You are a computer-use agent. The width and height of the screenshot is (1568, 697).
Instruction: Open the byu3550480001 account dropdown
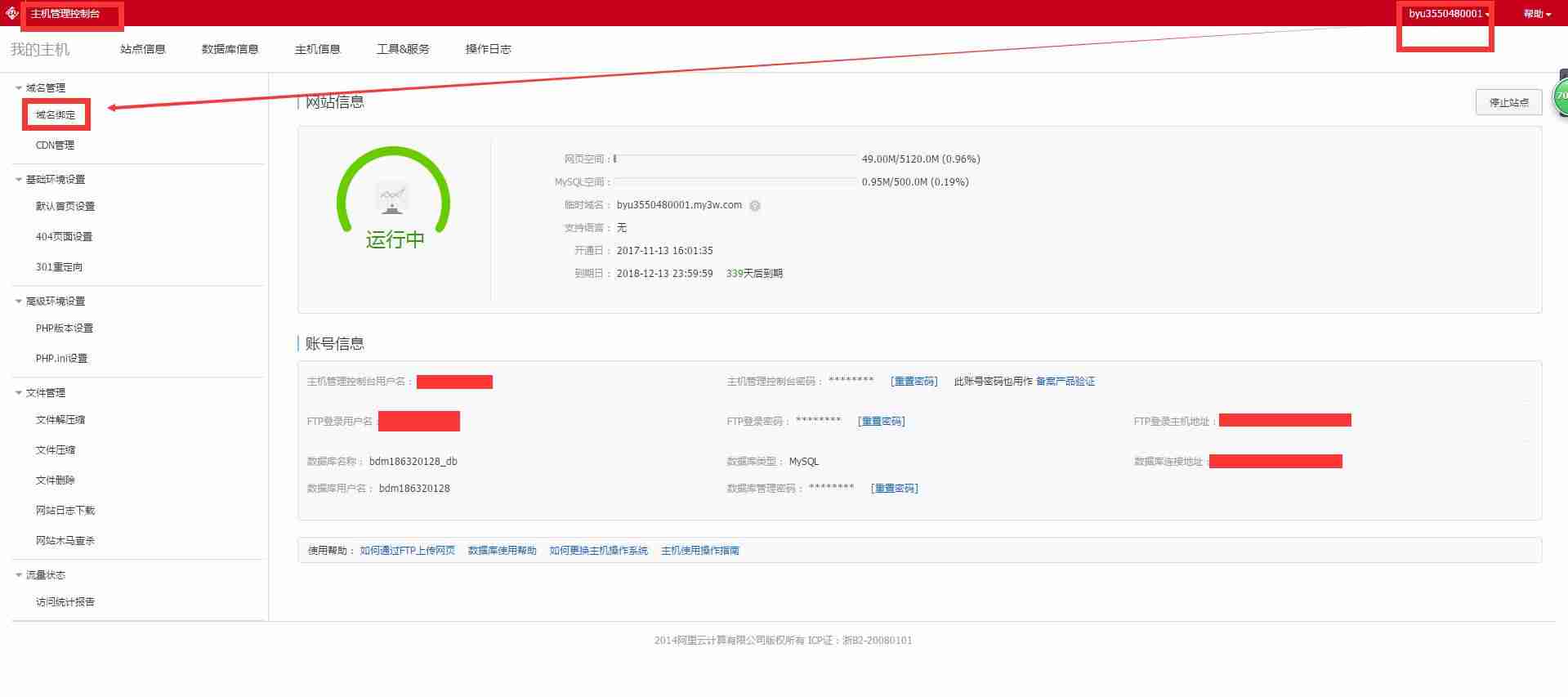[1449, 14]
